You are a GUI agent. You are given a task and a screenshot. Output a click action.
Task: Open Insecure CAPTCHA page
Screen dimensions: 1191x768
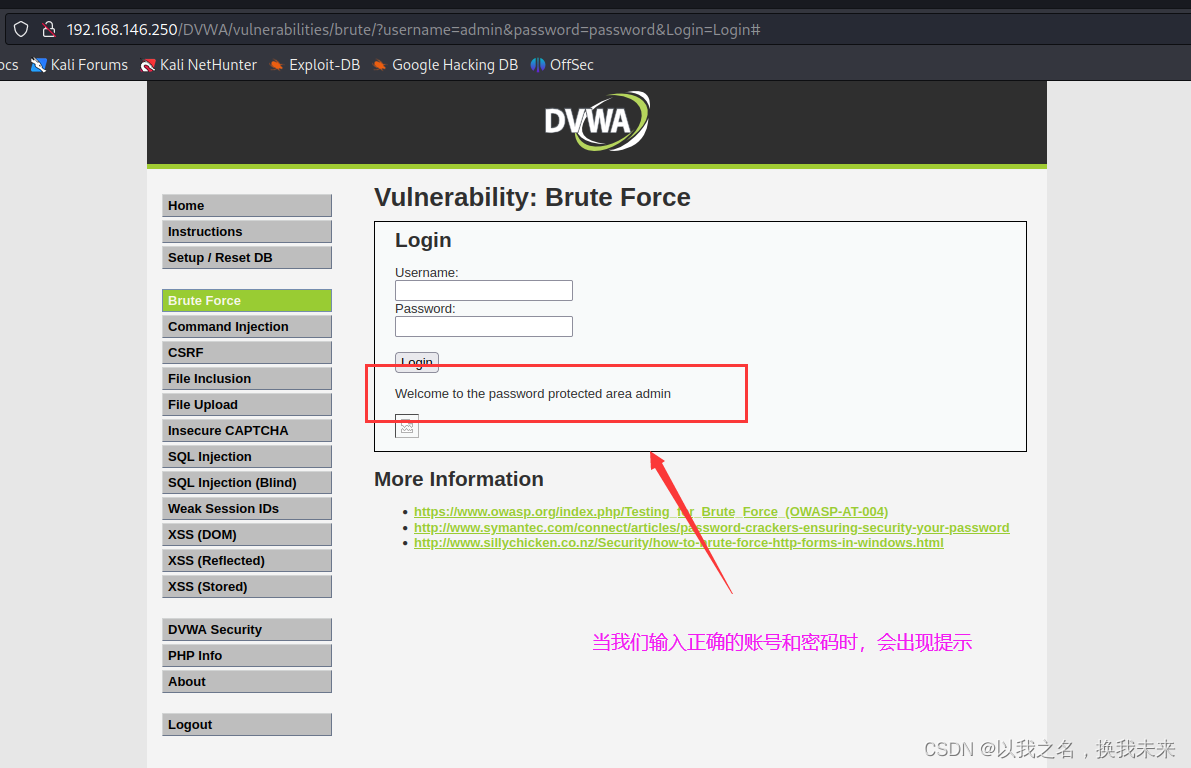coord(247,431)
